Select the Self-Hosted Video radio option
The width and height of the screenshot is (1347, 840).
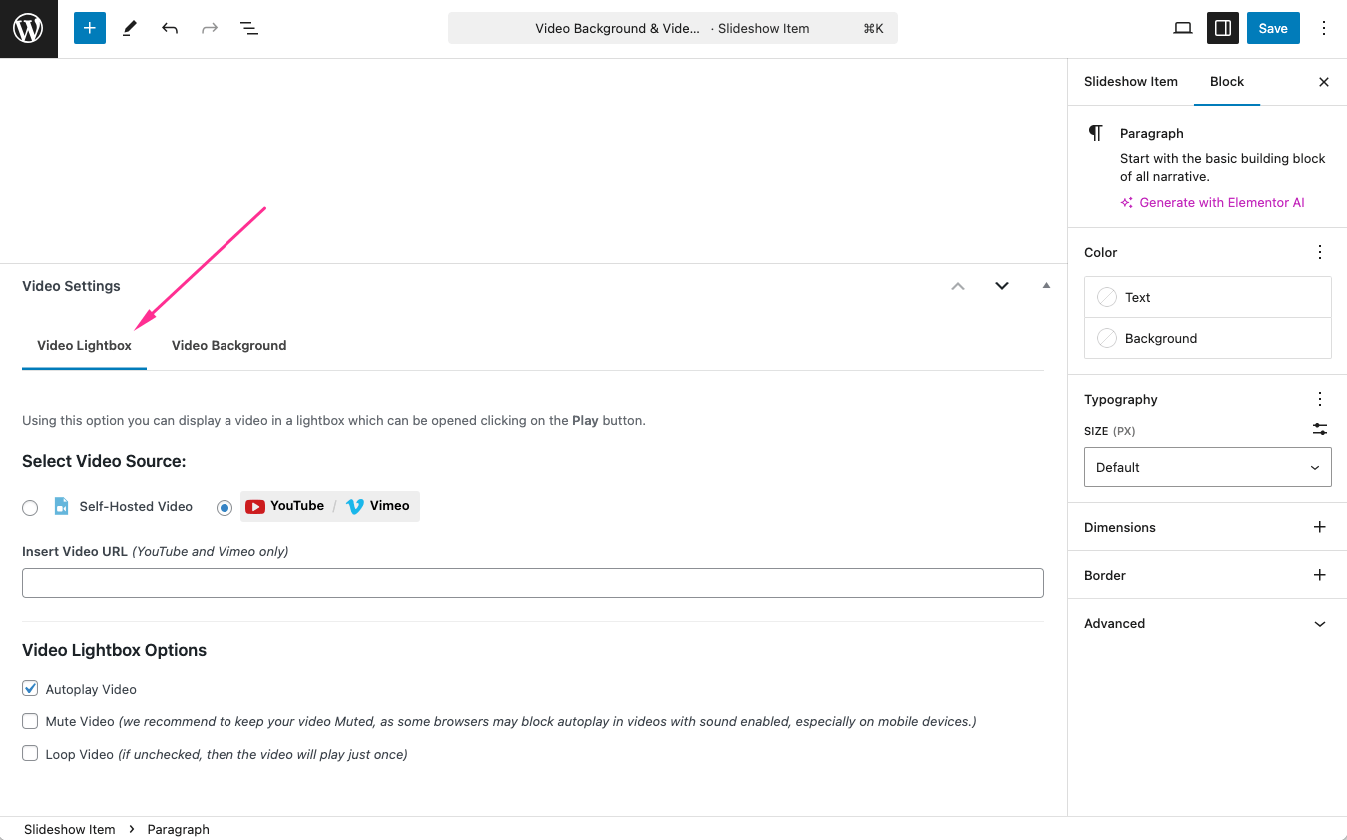30,507
